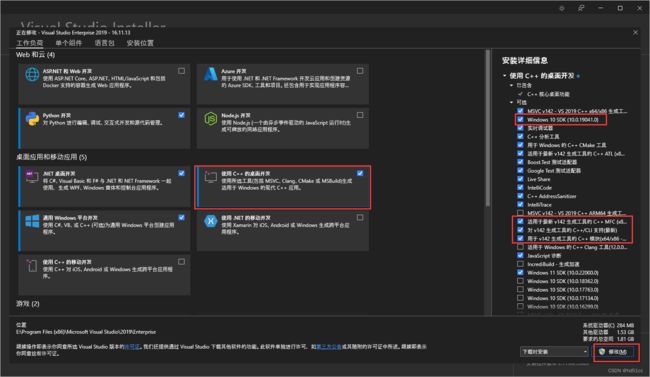Collapse the 已包含 (Included) section
650x377 pixels.
pos(512,85)
